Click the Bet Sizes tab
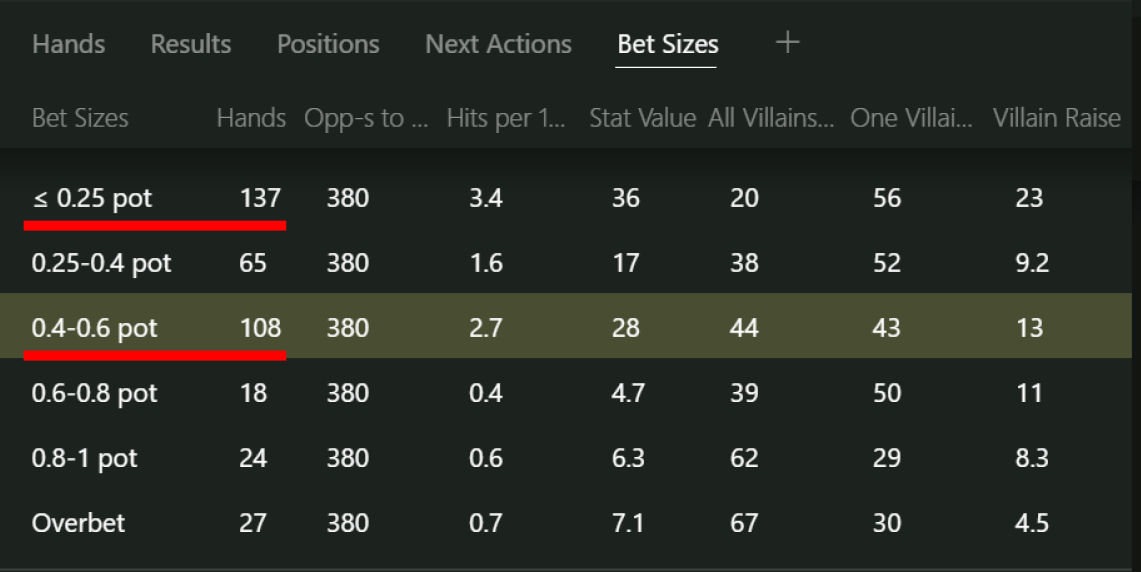Viewport: 1141px width, 572px height. click(667, 44)
